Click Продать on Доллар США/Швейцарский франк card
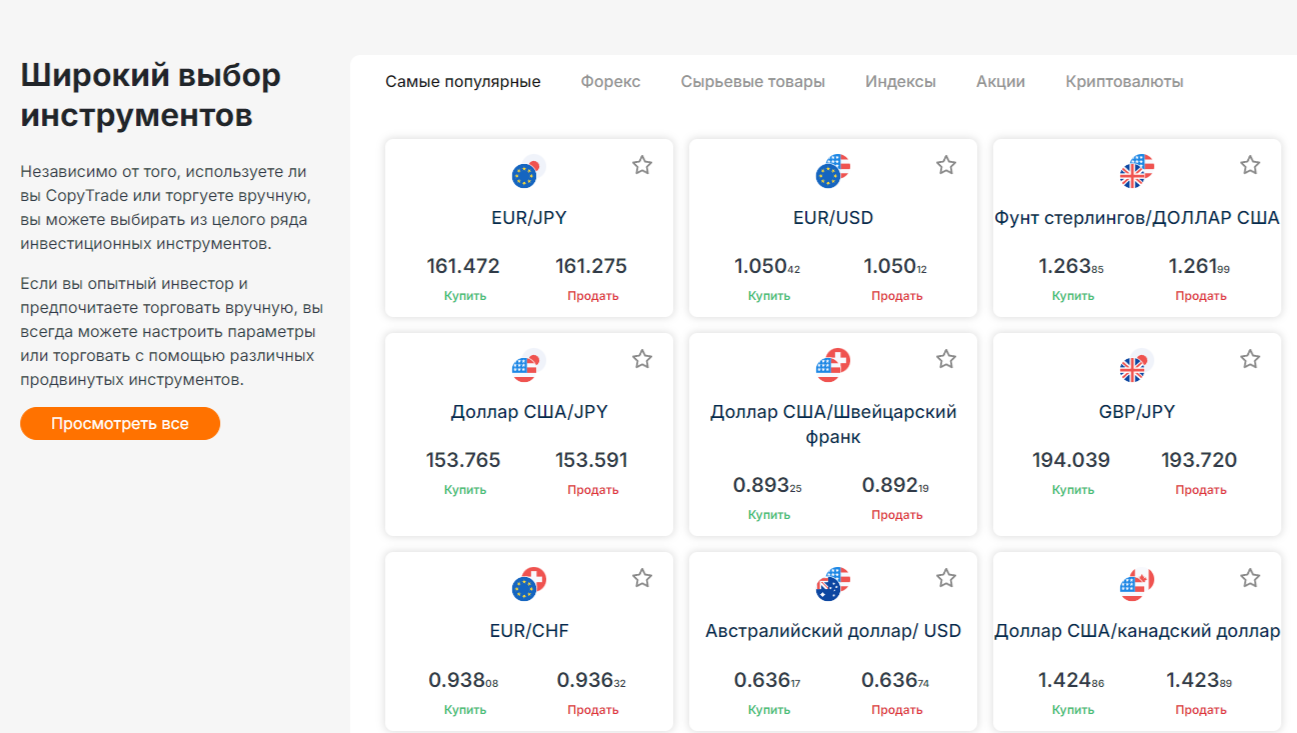This screenshot has height=733, width=1297. pyautogui.click(x=897, y=515)
